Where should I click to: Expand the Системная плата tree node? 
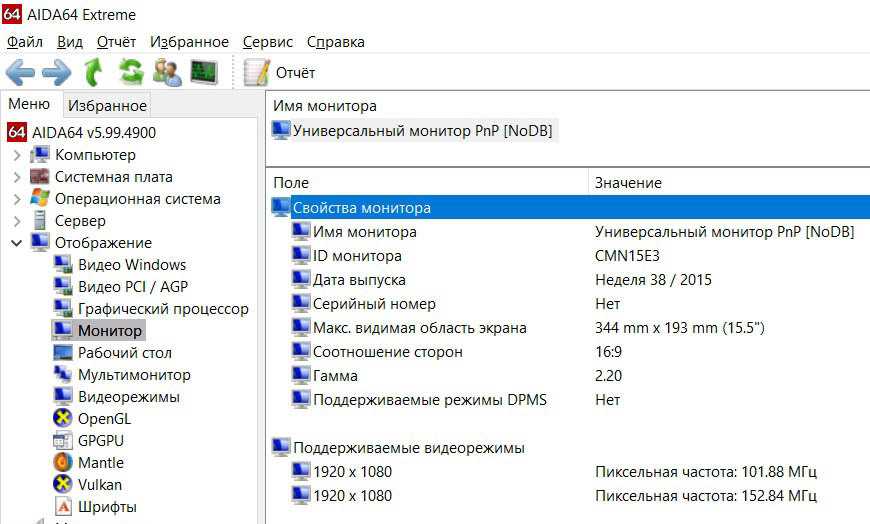[17, 177]
